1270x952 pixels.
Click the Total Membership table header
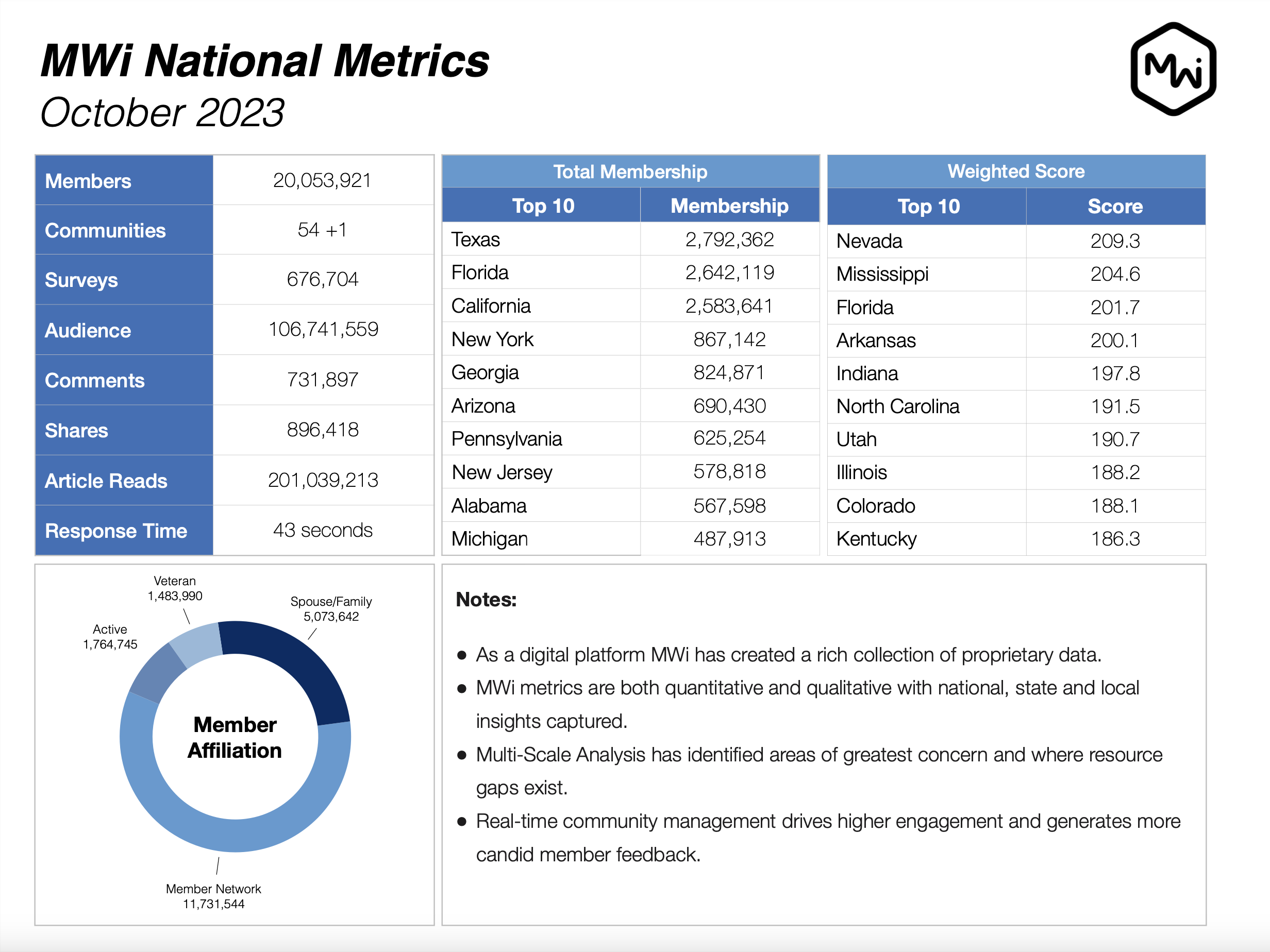[630, 172]
